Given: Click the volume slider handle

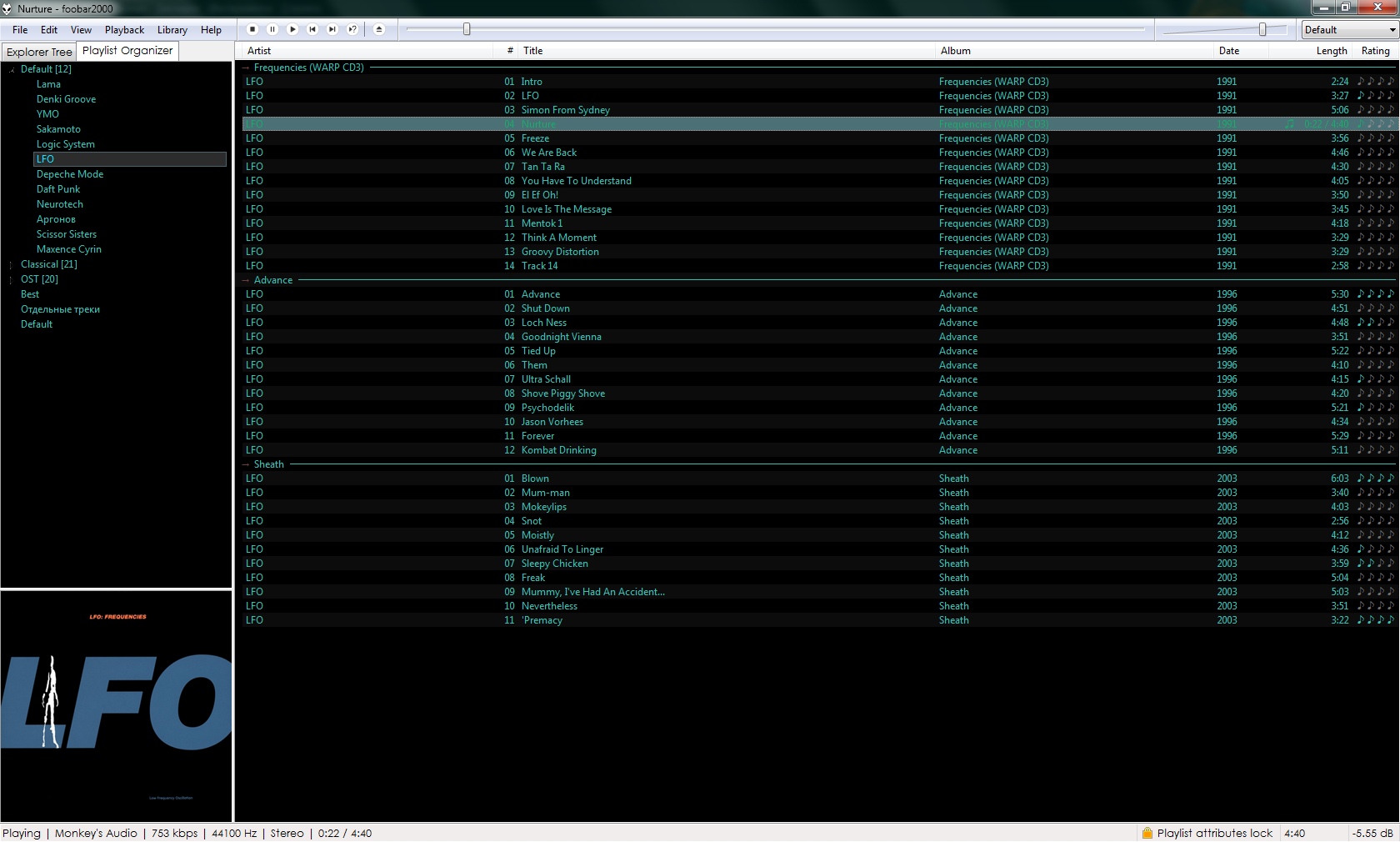Looking at the screenshot, I should click(x=1262, y=29).
